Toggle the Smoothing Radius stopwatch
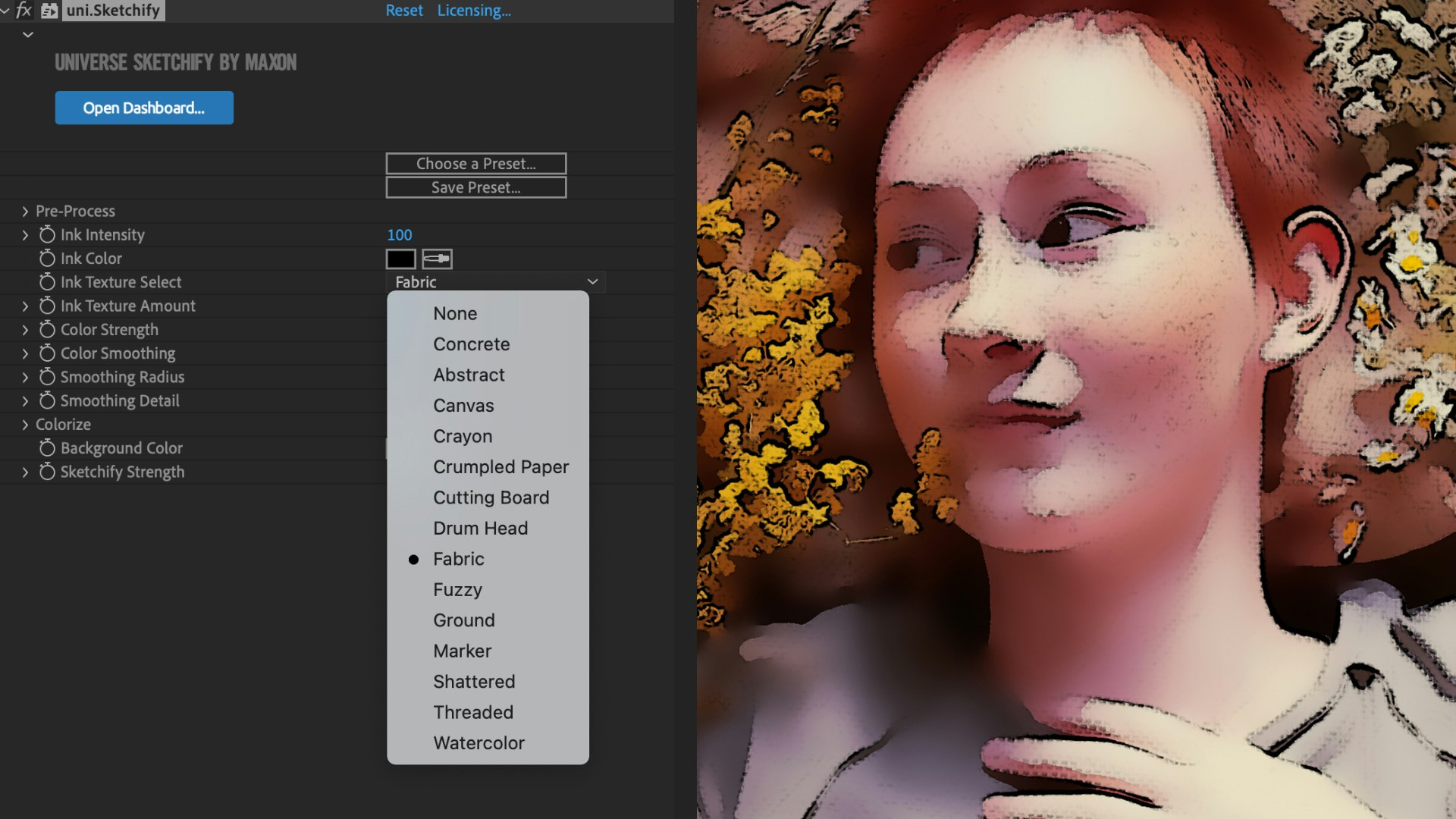1456x819 pixels. point(47,377)
